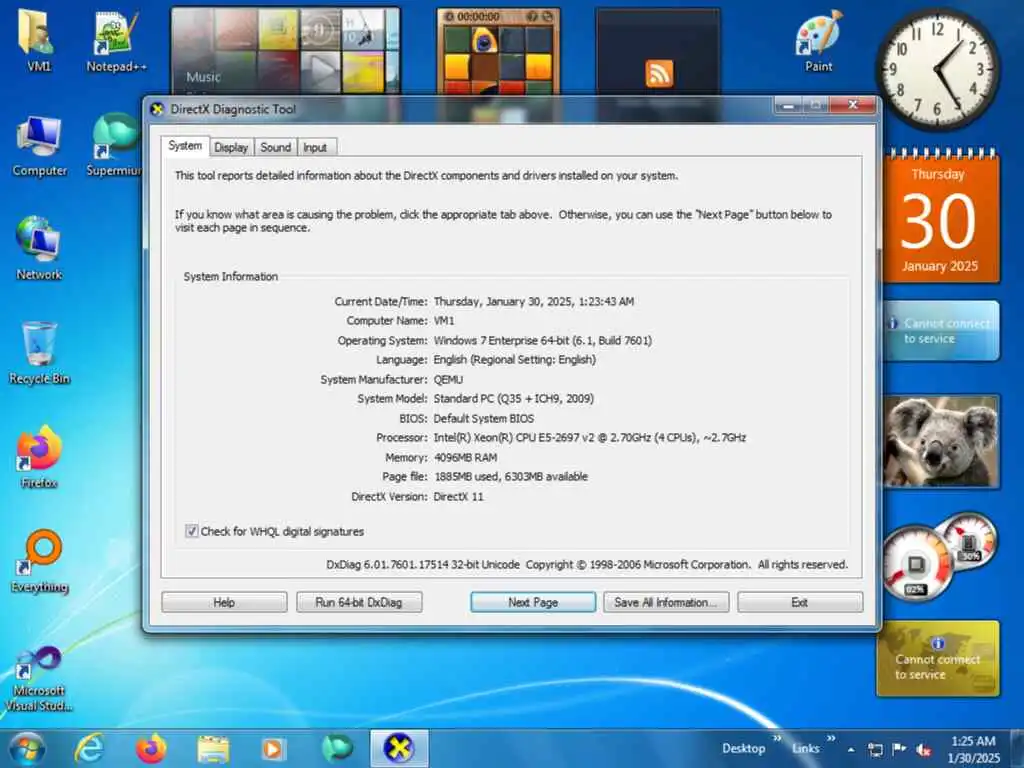
Task: Open the Recycle Bin icon
Action: pos(39,353)
